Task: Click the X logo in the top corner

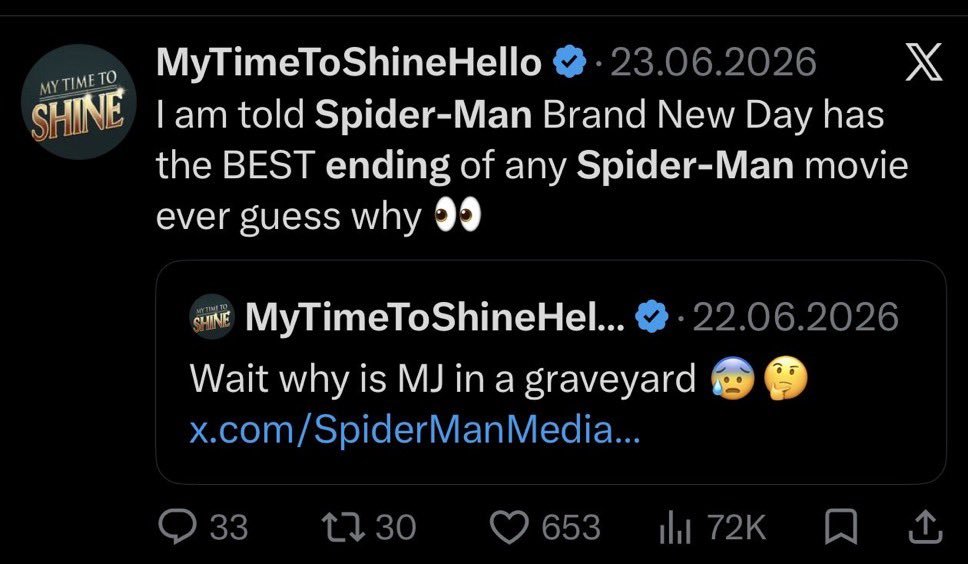Action: coord(924,62)
